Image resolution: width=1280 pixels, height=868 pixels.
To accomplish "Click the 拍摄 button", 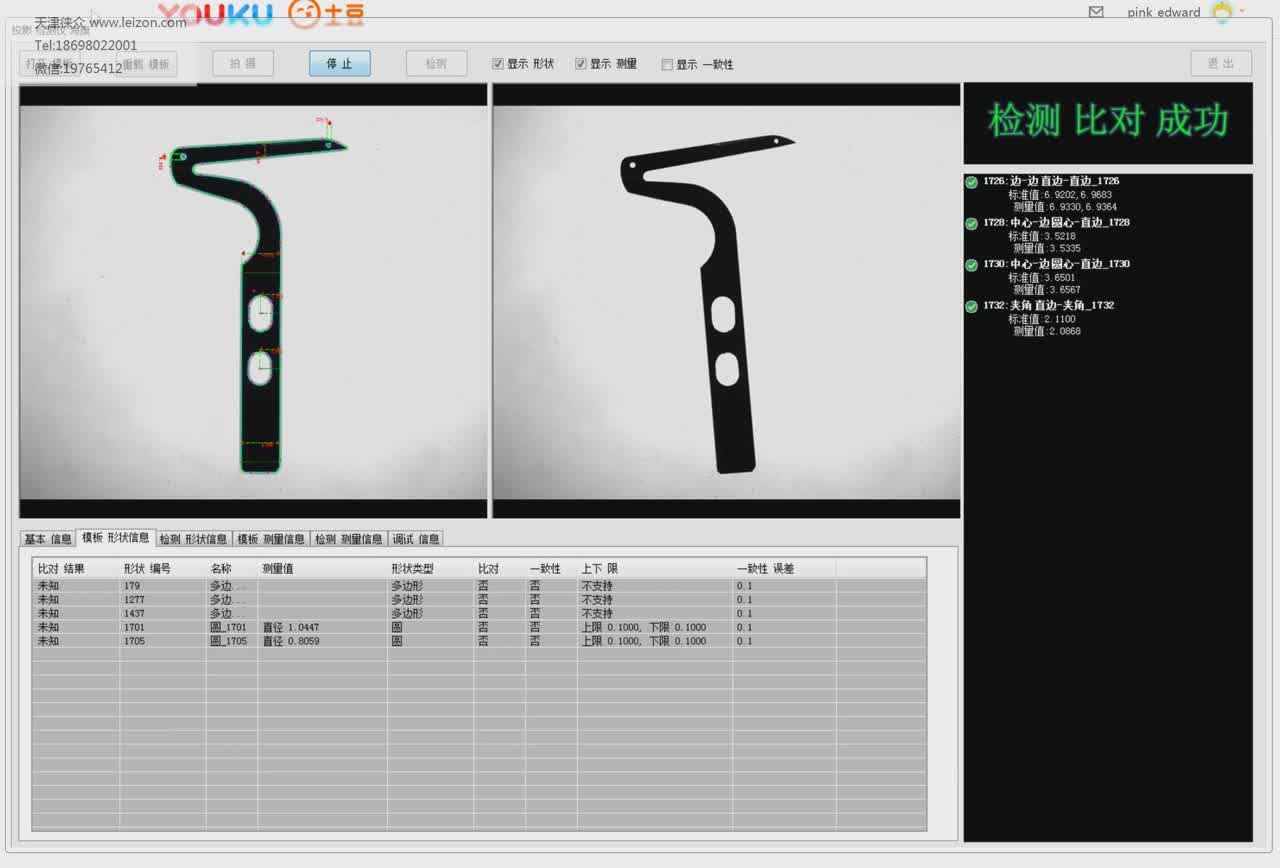I will (243, 64).
